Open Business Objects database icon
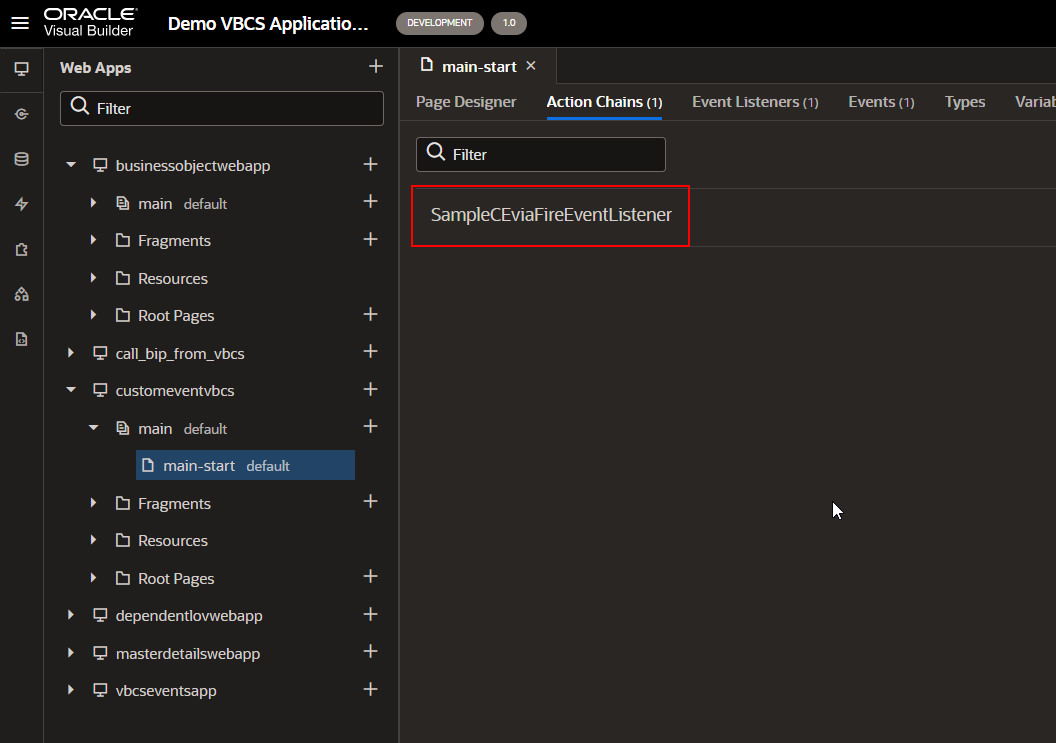Screen dimensions: 1056x743 (x=22, y=159)
